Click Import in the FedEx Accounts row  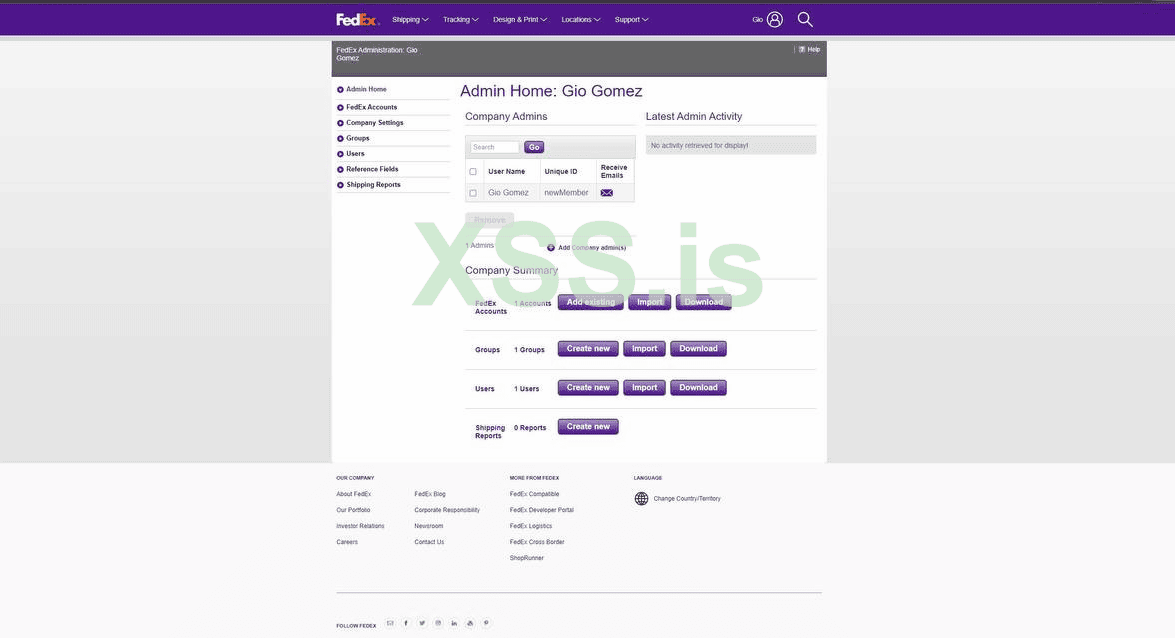pyautogui.click(x=650, y=302)
